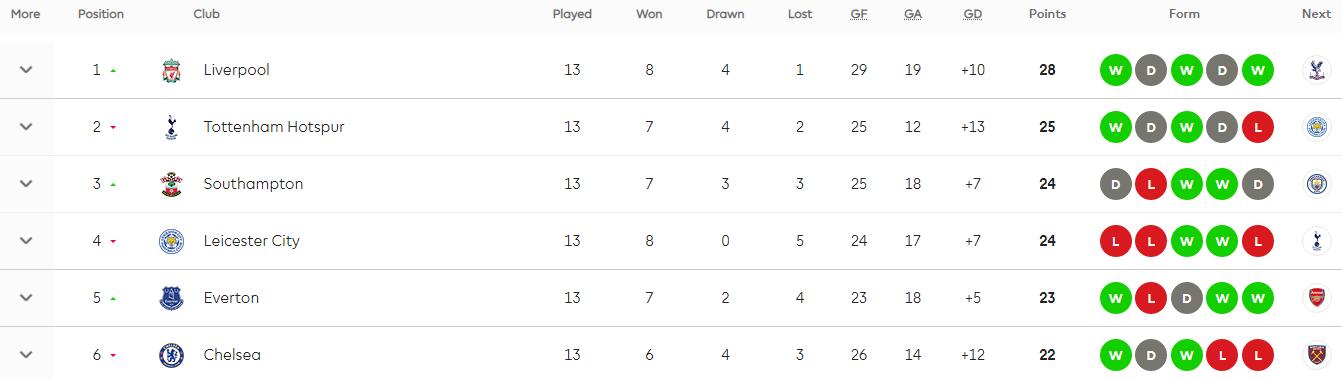This screenshot has height=380, width=1342.
Task: Click the Southampton club crest
Action: [x=171, y=184]
